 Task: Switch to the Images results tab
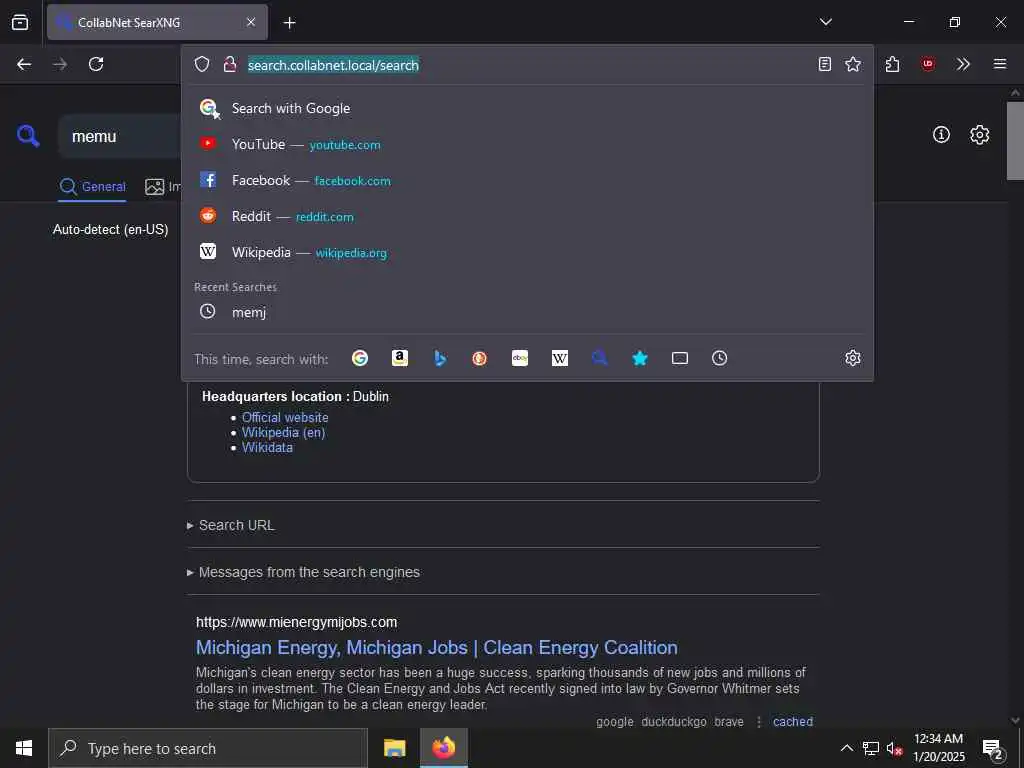[163, 187]
